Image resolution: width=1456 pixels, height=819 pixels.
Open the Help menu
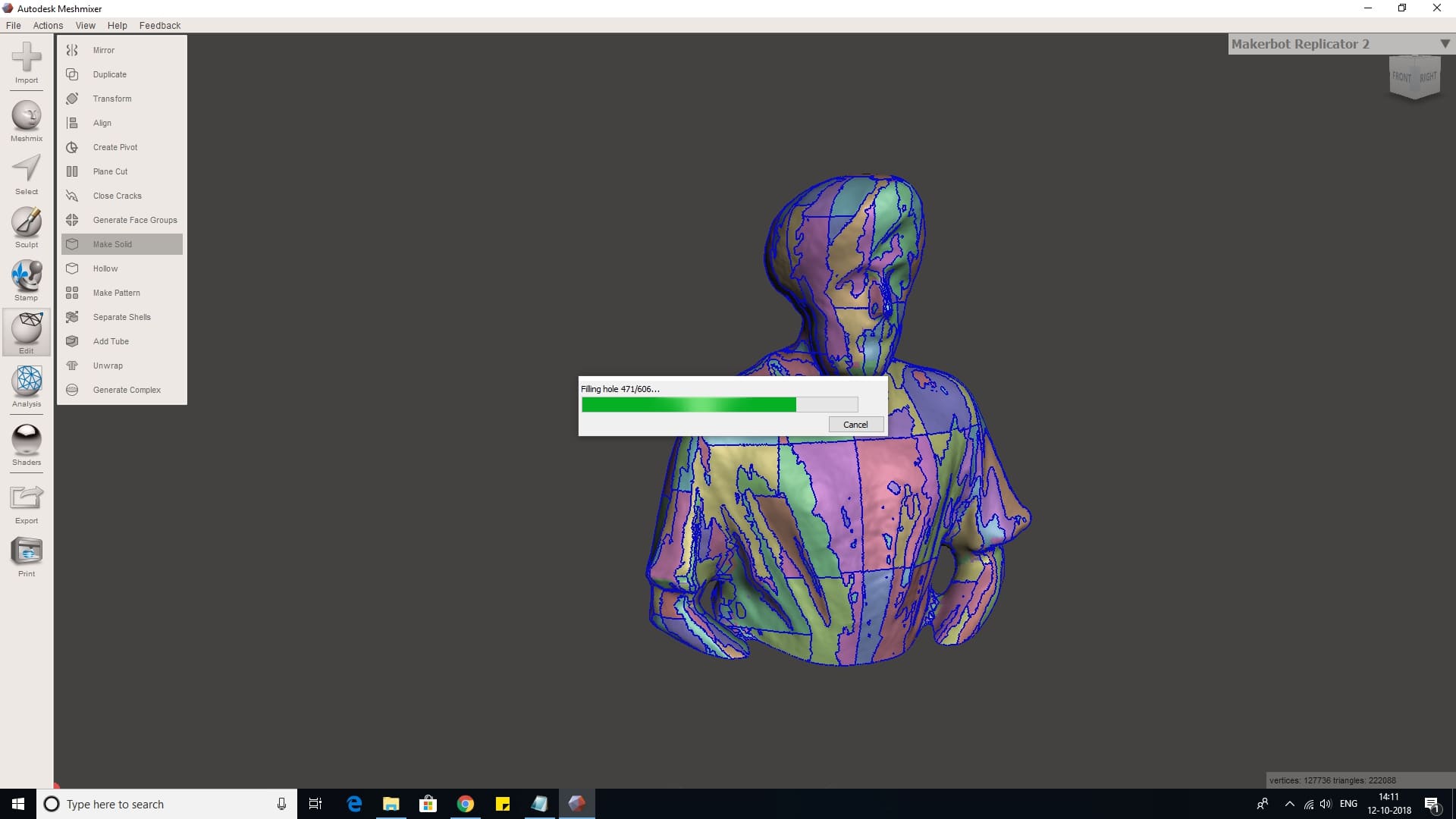pyautogui.click(x=118, y=25)
